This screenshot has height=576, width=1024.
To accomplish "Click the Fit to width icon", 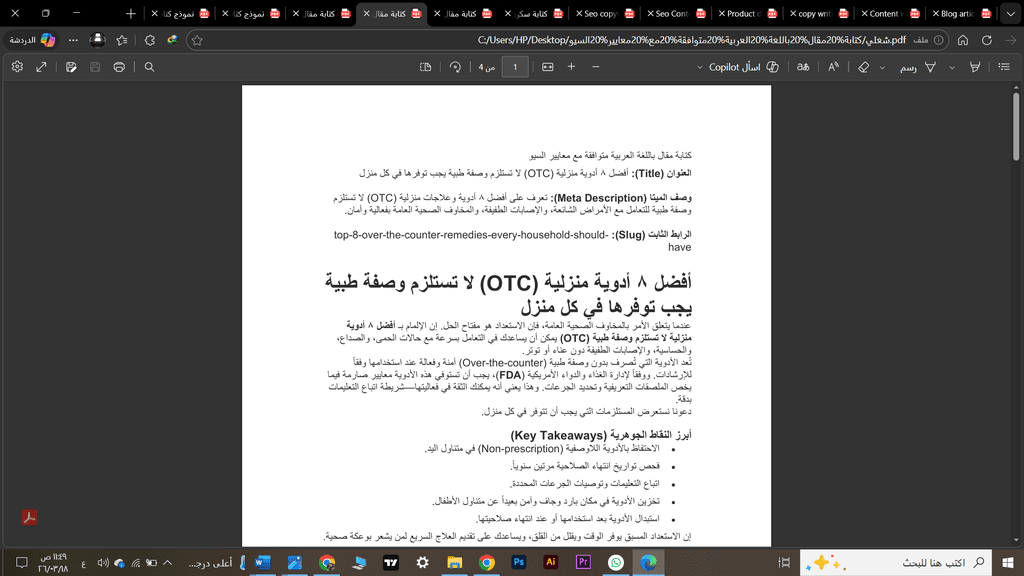I will click(547, 67).
